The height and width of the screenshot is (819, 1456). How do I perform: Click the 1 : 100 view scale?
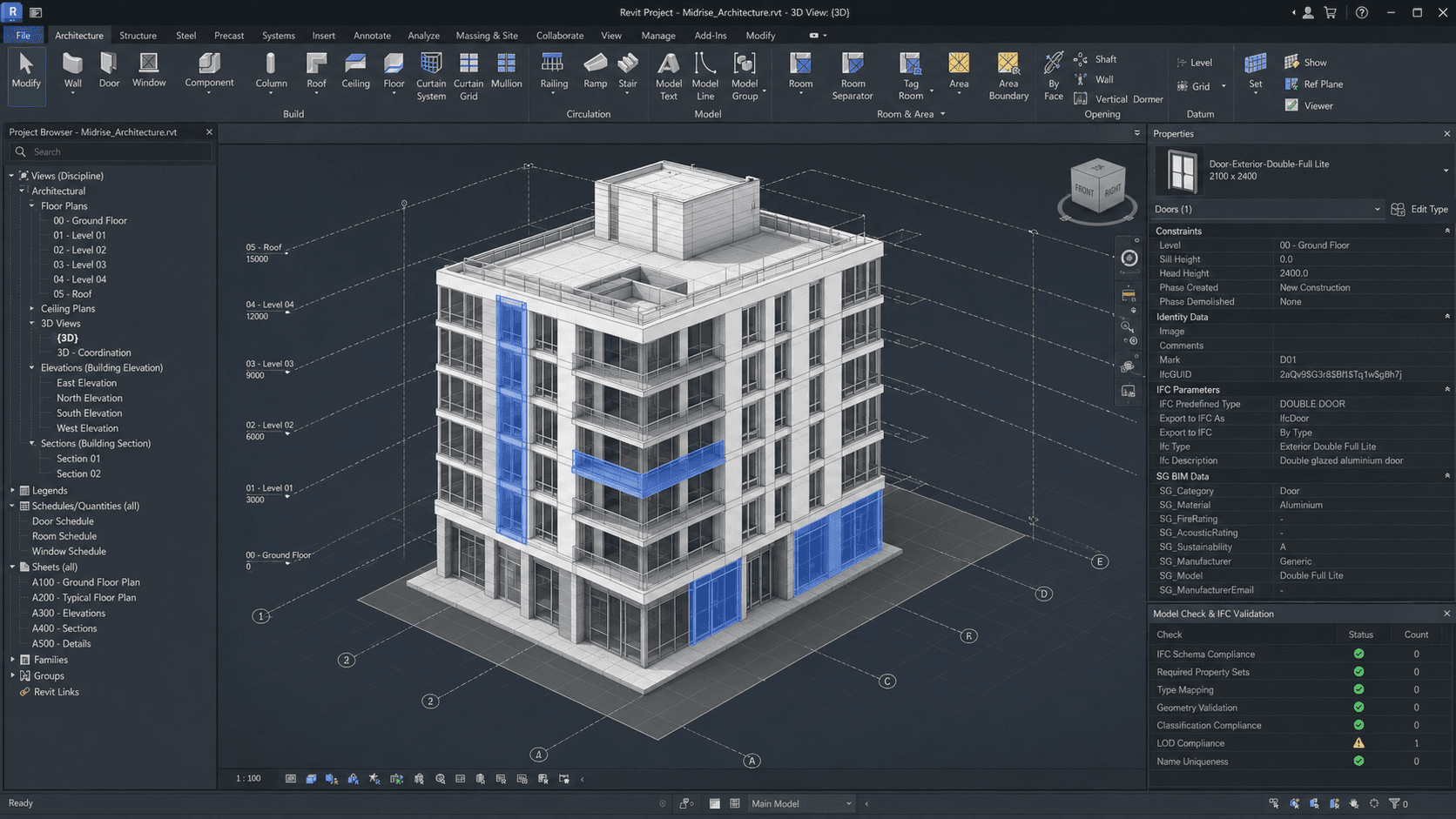[x=248, y=778]
